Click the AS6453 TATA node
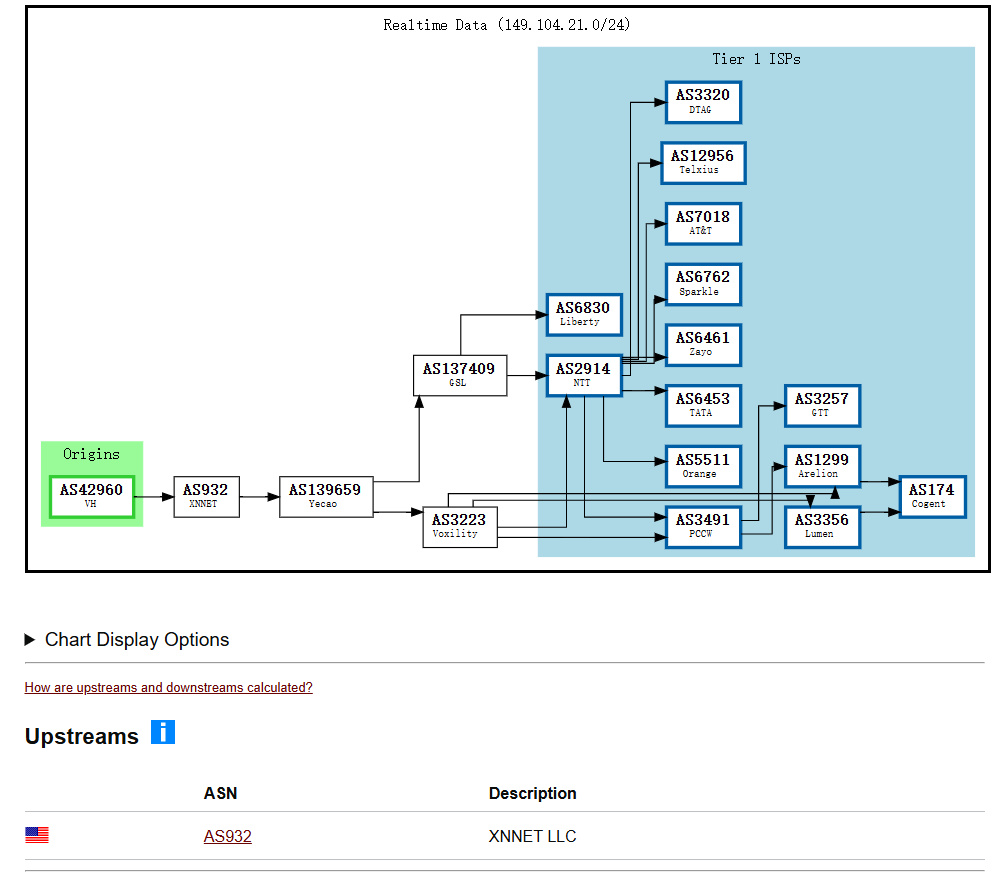1002x872 pixels. 704,406
